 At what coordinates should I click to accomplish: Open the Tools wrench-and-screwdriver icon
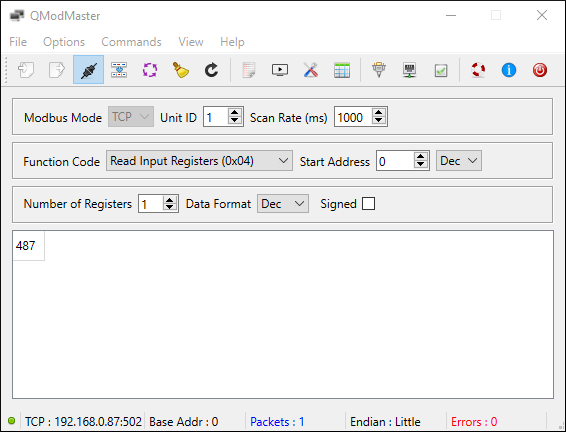tap(311, 70)
